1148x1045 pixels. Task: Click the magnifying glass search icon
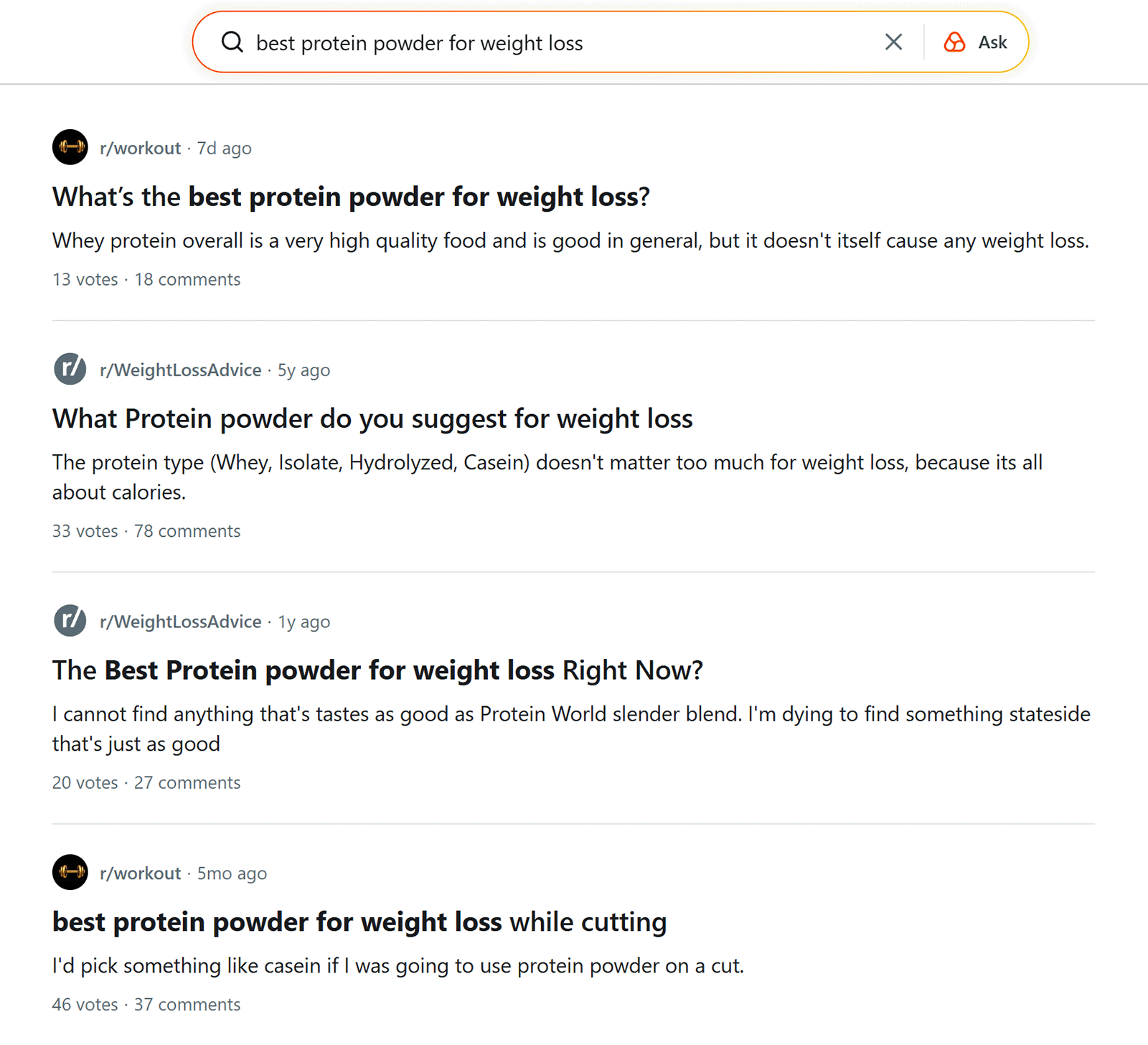click(x=231, y=42)
